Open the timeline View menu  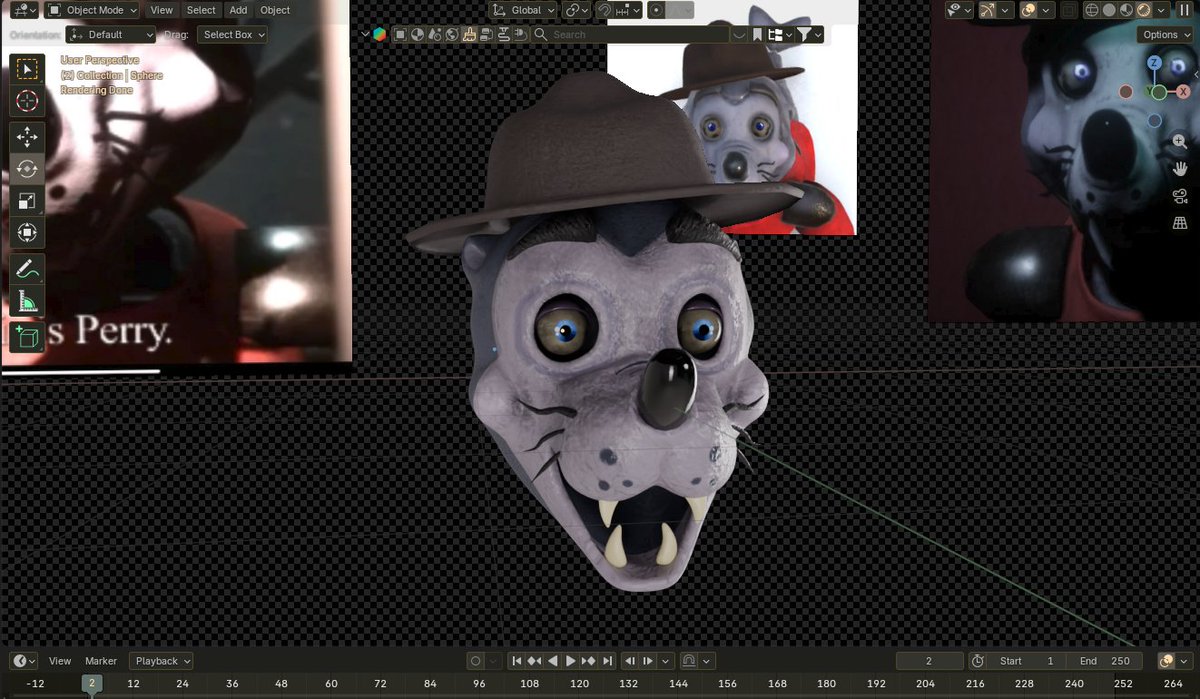tap(60, 661)
